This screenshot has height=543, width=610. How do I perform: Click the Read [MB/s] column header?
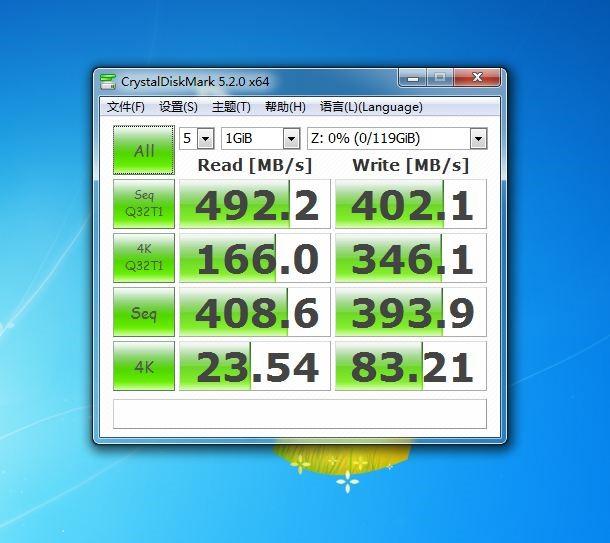[255, 165]
